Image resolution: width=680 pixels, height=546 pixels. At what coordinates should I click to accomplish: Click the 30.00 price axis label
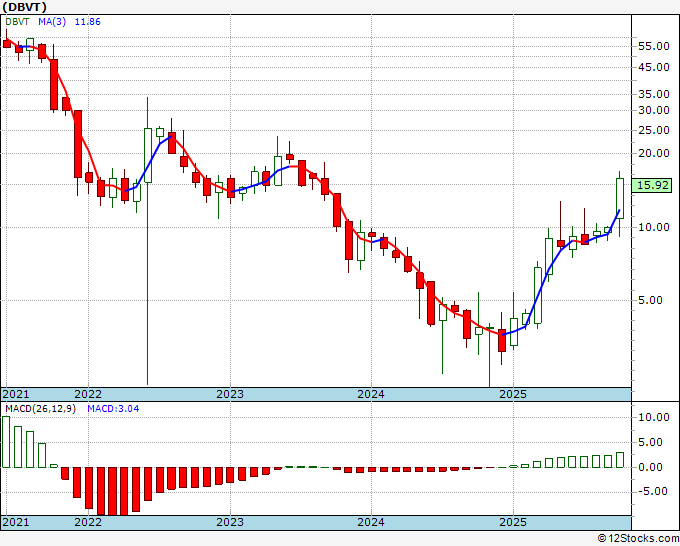(654, 110)
